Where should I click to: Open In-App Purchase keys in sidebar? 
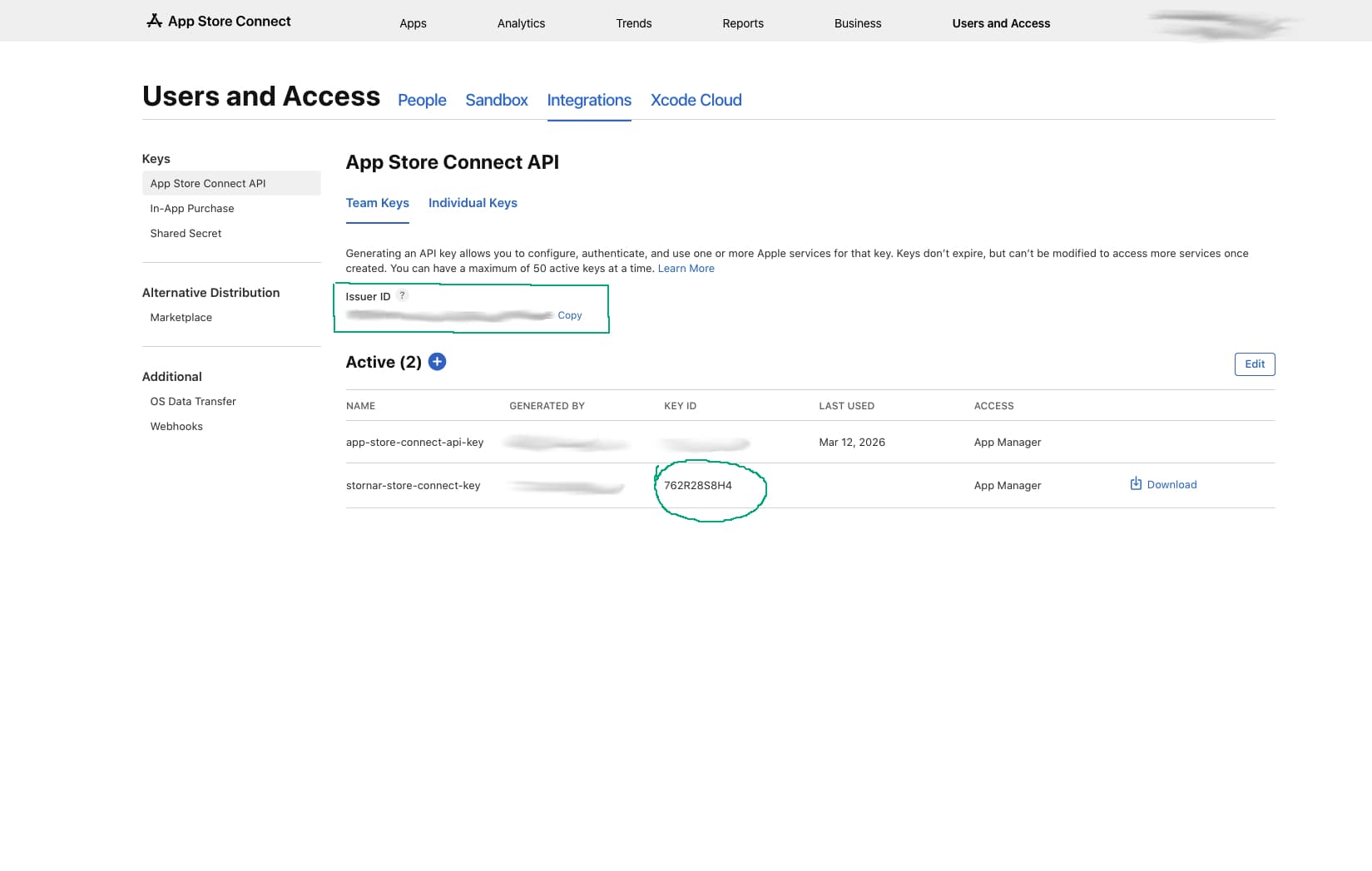[x=192, y=208]
